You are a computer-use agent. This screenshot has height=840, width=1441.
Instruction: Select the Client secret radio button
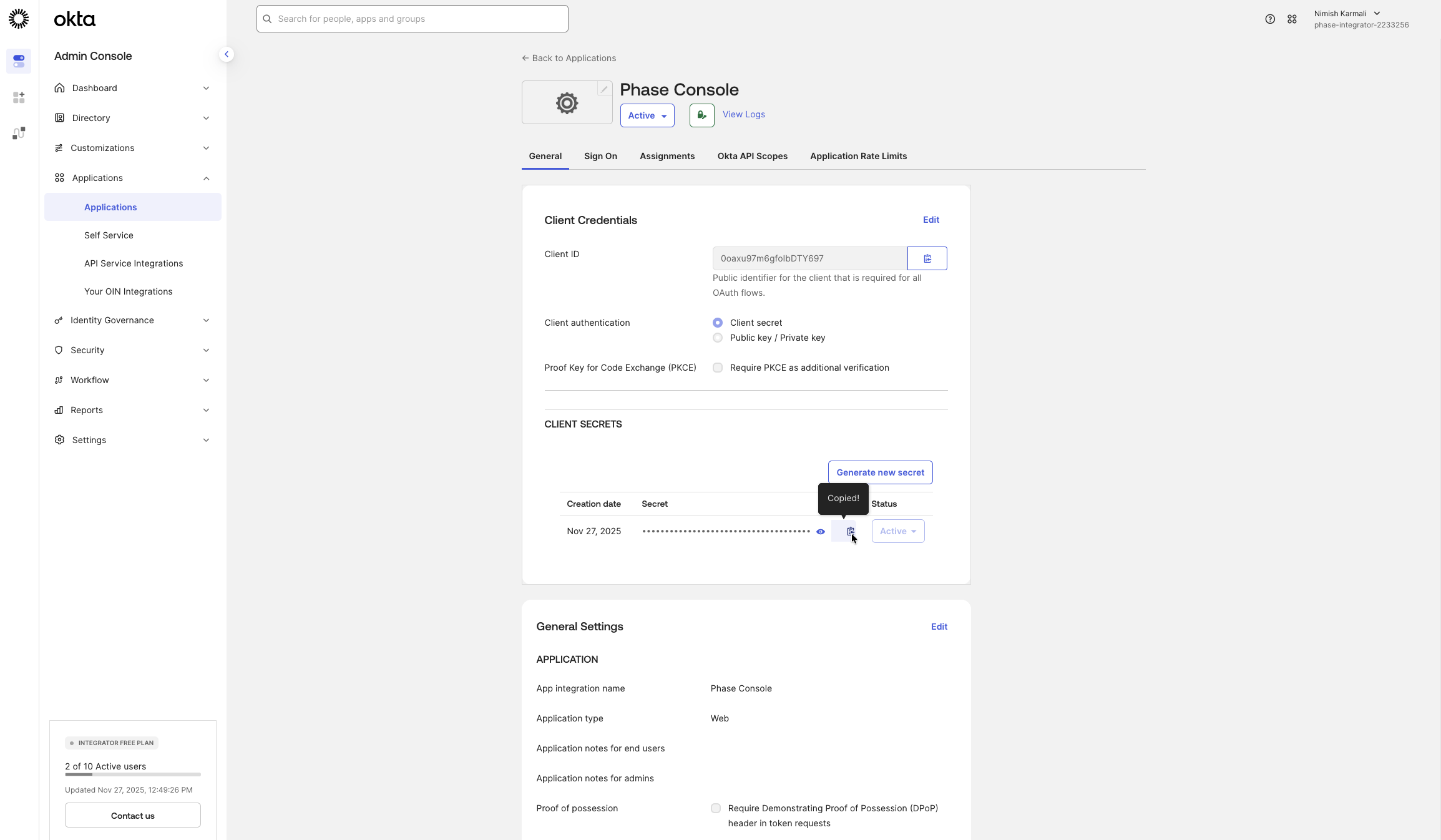tap(718, 323)
